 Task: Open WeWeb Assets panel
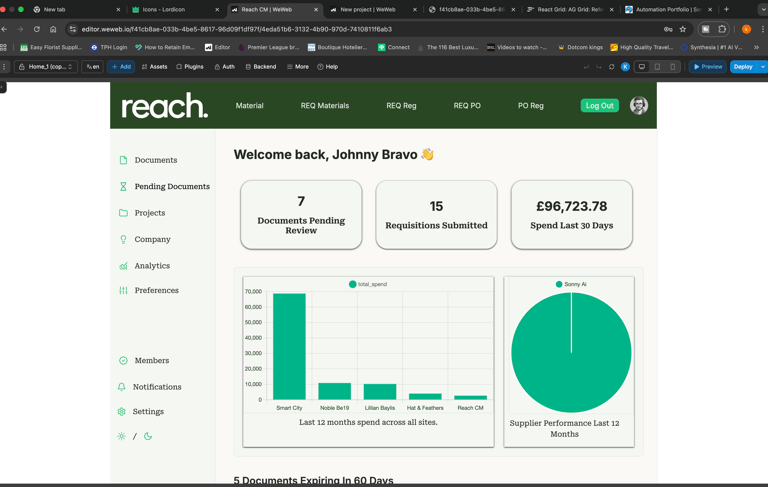click(x=154, y=67)
